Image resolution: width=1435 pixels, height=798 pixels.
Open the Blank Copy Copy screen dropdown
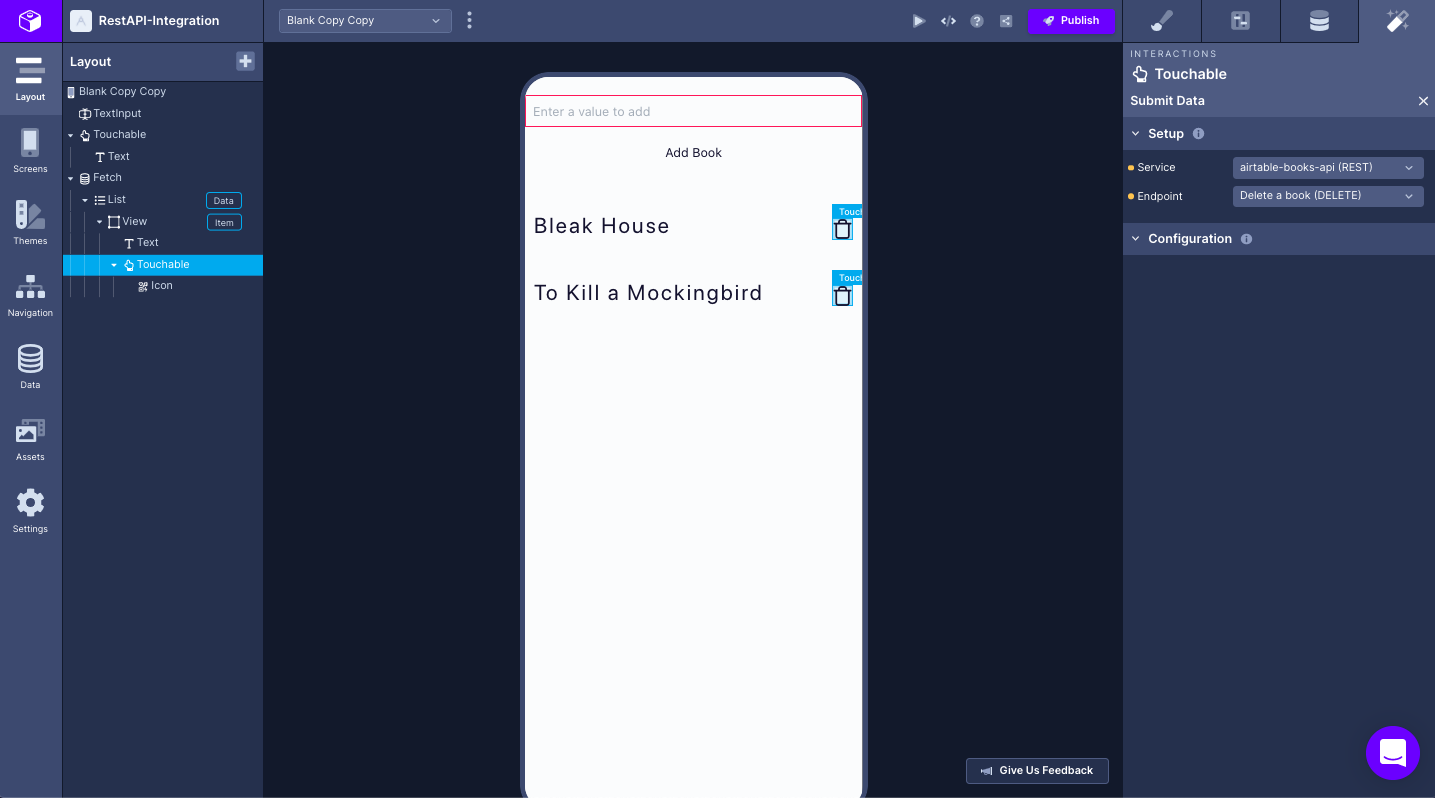pyautogui.click(x=365, y=21)
